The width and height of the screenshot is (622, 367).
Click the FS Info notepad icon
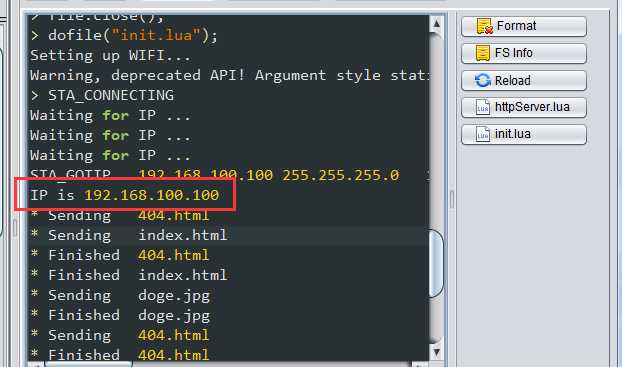[483, 53]
